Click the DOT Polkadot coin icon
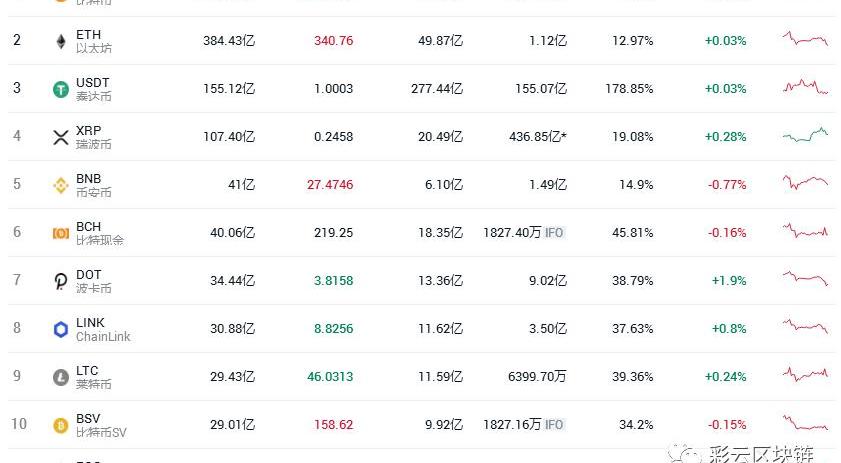The width and height of the screenshot is (841, 463). pyautogui.click(x=60, y=281)
